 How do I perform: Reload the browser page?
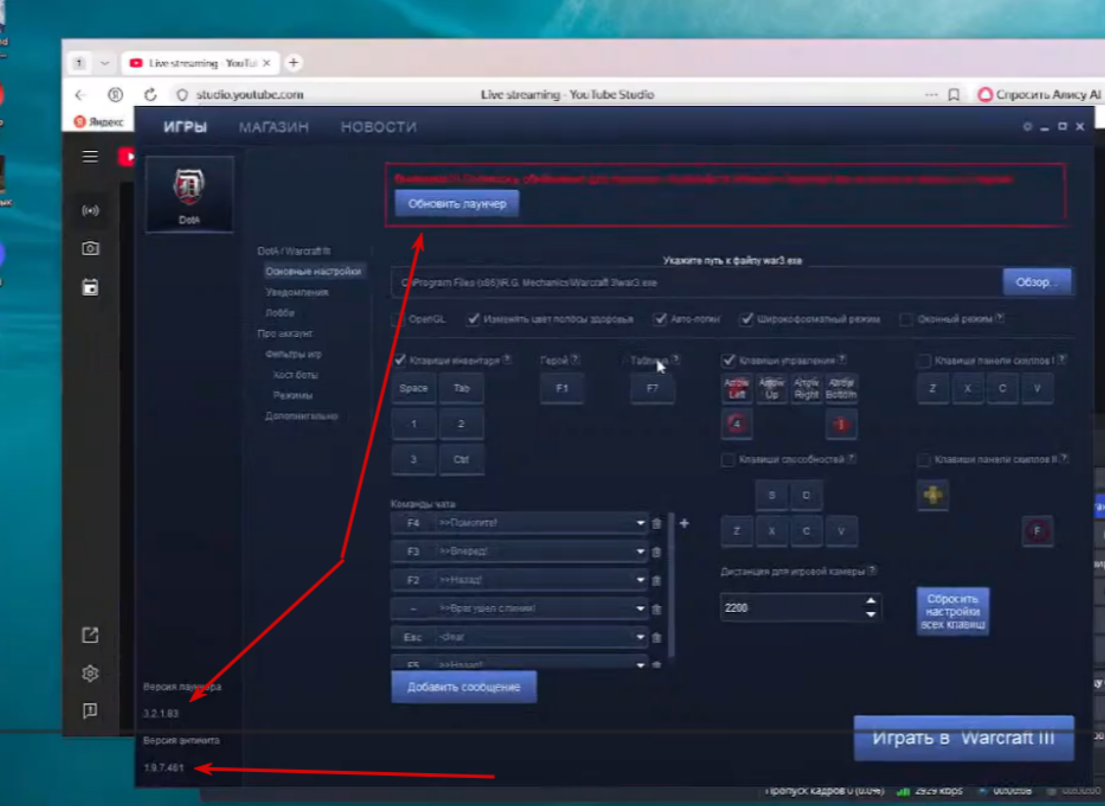(150, 94)
